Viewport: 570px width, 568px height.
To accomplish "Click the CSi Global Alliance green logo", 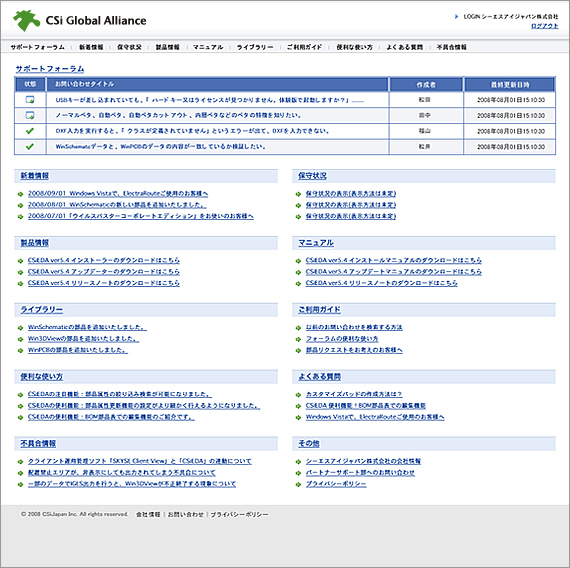I will [26, 20].
